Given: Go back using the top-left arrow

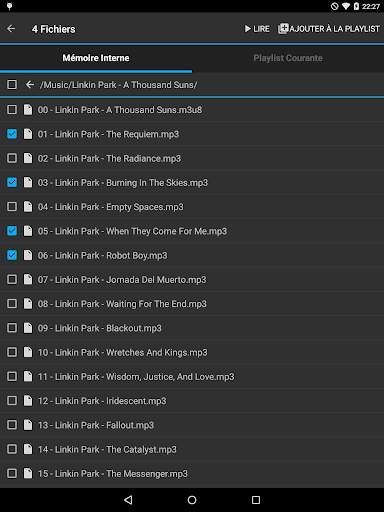Looking at the screenshot, I should point(11,29).
